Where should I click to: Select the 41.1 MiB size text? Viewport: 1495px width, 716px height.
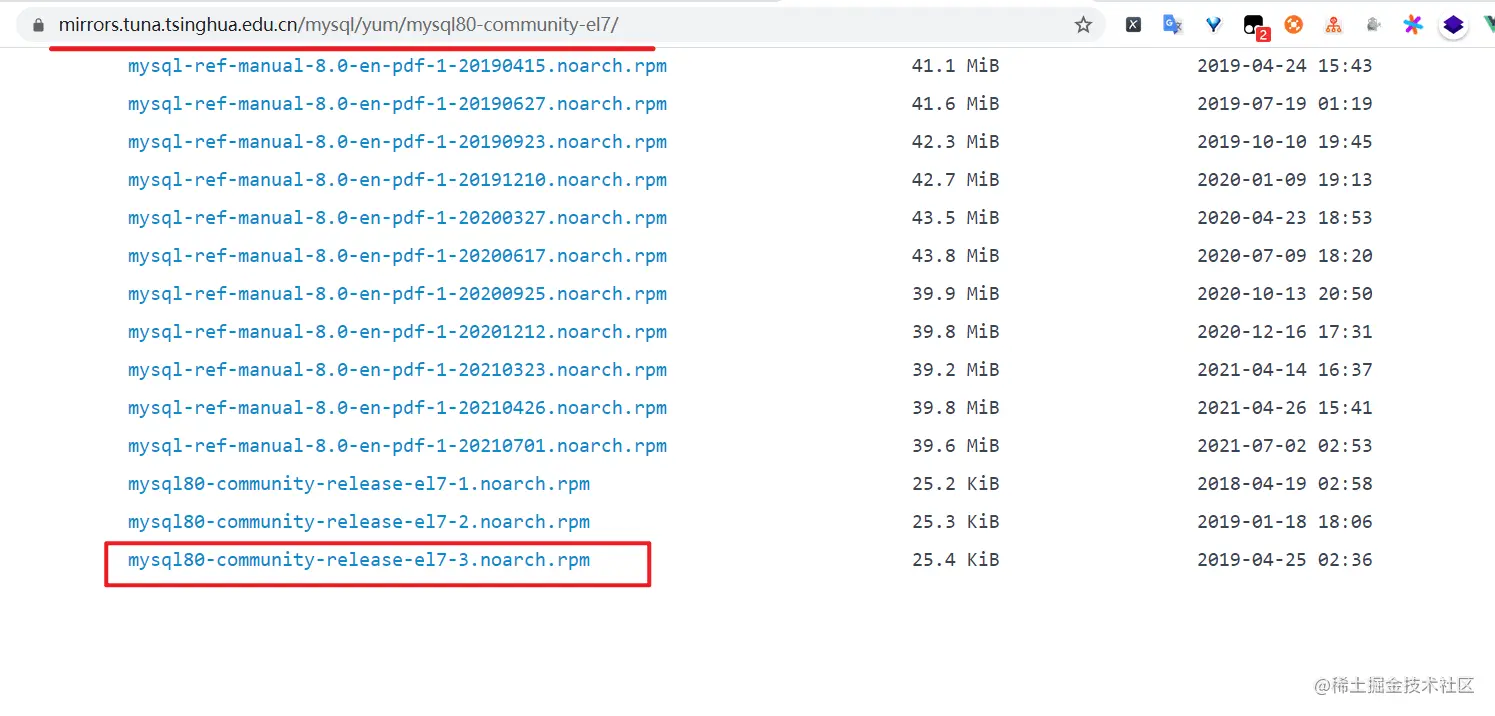pyautogui.click(x=955, y=66)
